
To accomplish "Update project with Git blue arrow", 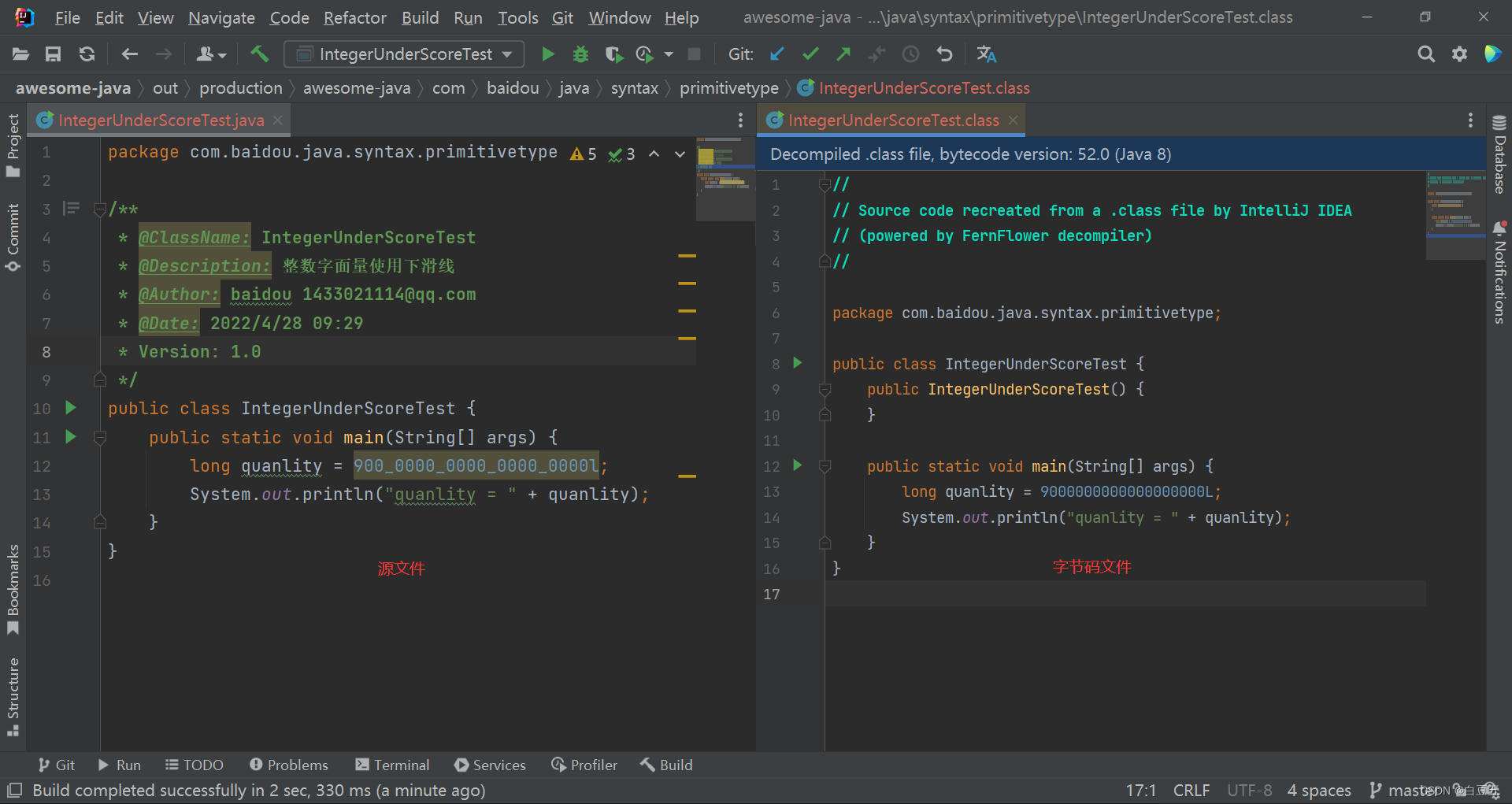I will pos(776,54).
